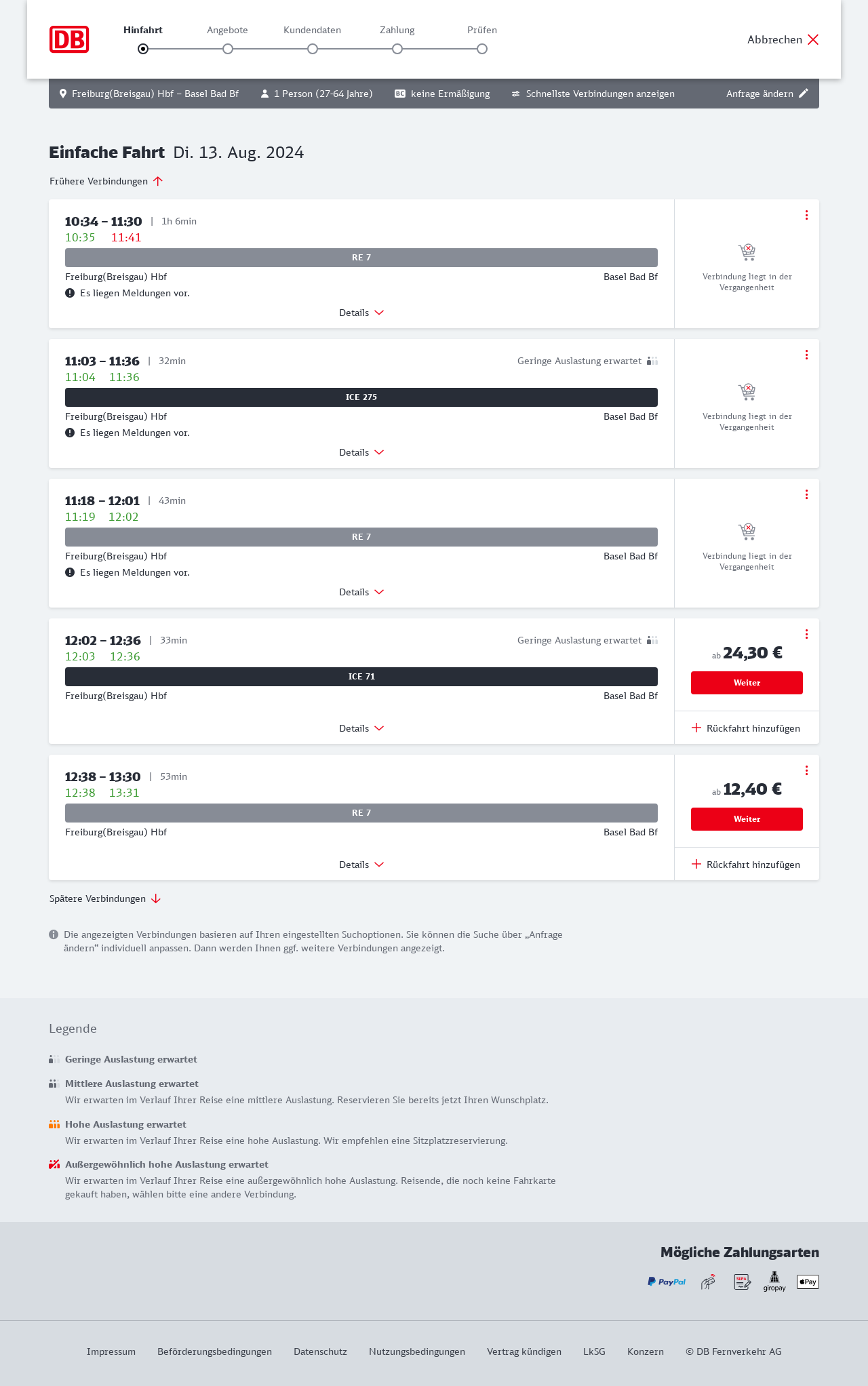868x1386 pixels.
Task: Add return trip for 12,40 € connection
Action: (746, 865)
